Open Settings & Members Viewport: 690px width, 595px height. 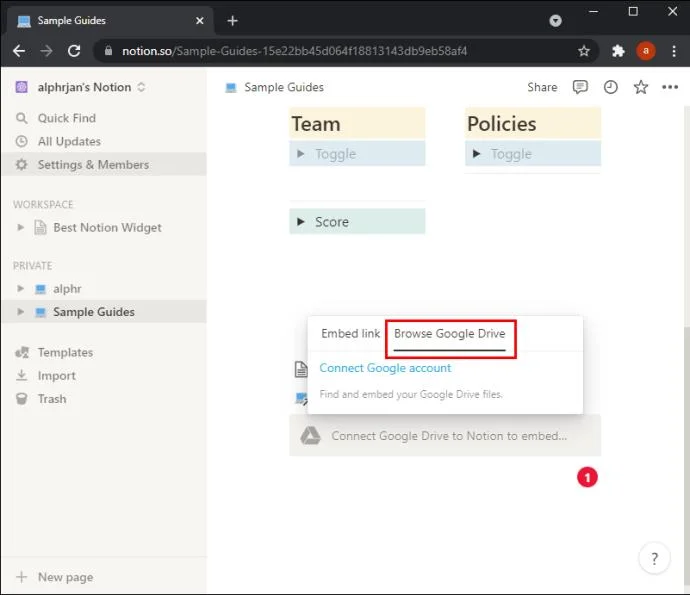coord(104,165)
